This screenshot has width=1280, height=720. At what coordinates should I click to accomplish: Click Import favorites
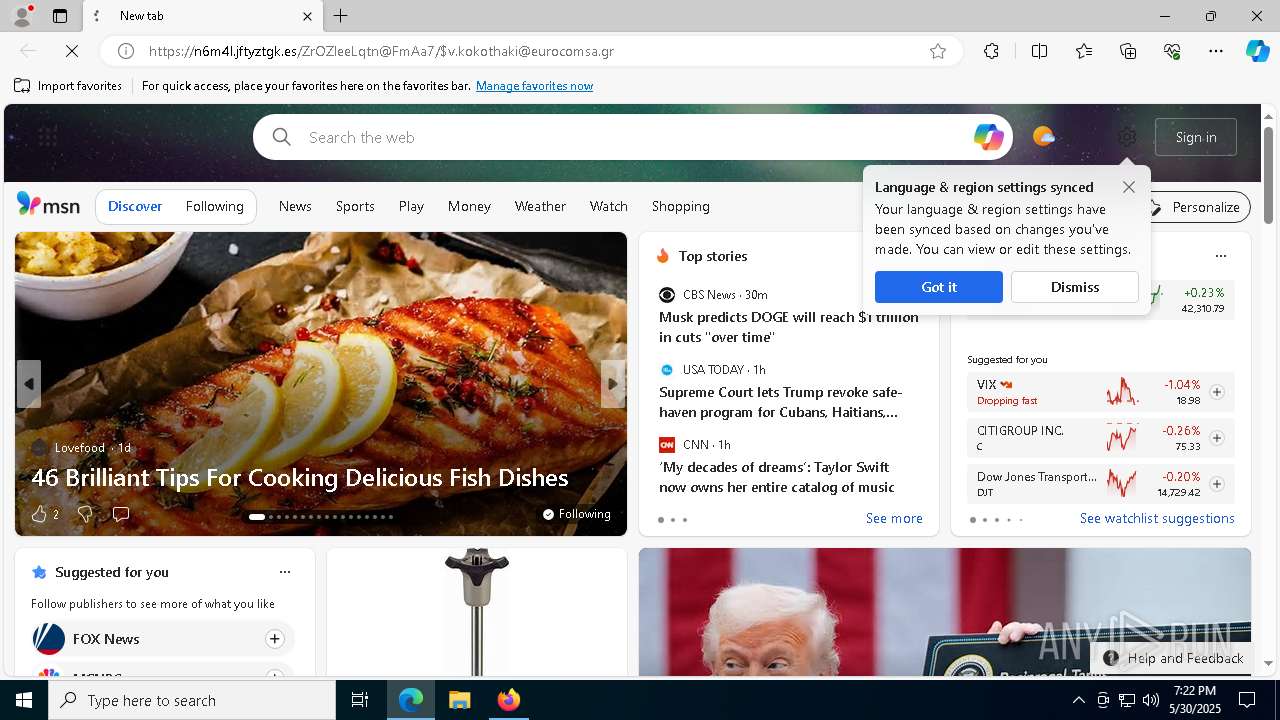point(68,86)
